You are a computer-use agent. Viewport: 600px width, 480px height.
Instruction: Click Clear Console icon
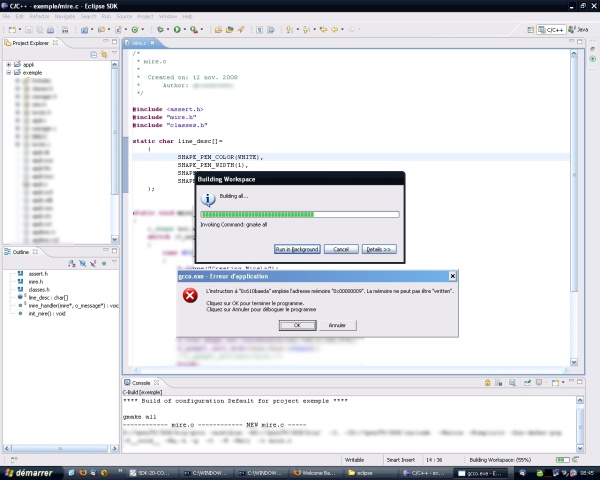pyautogui.click(x=499, y=382)
